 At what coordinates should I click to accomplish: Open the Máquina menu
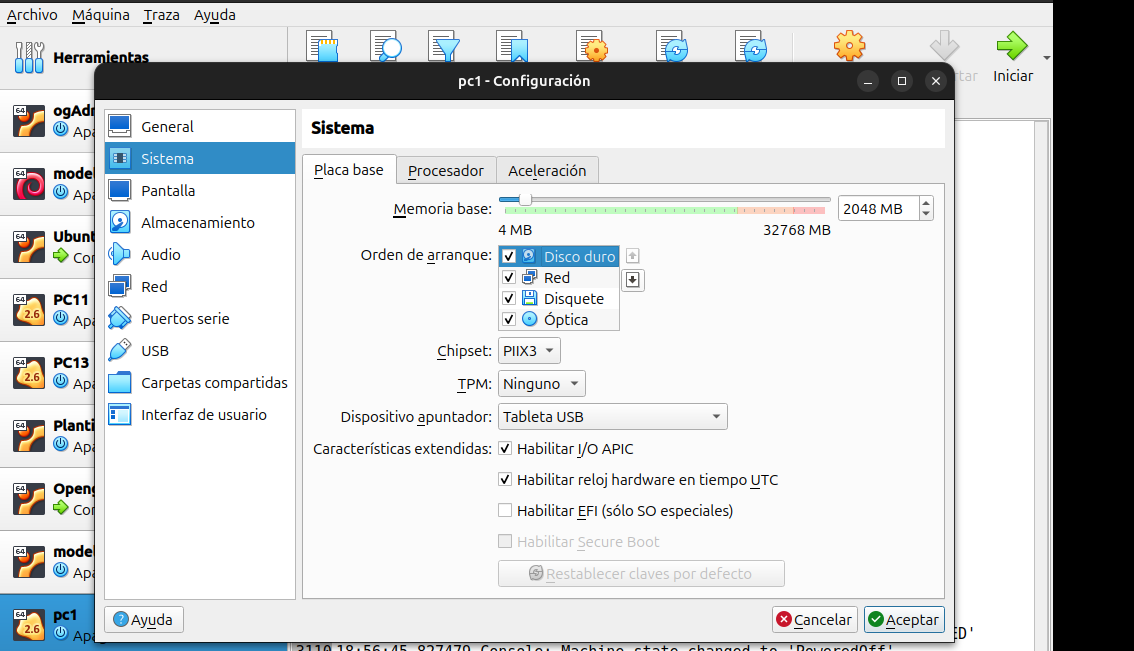(x=101, y=15)
